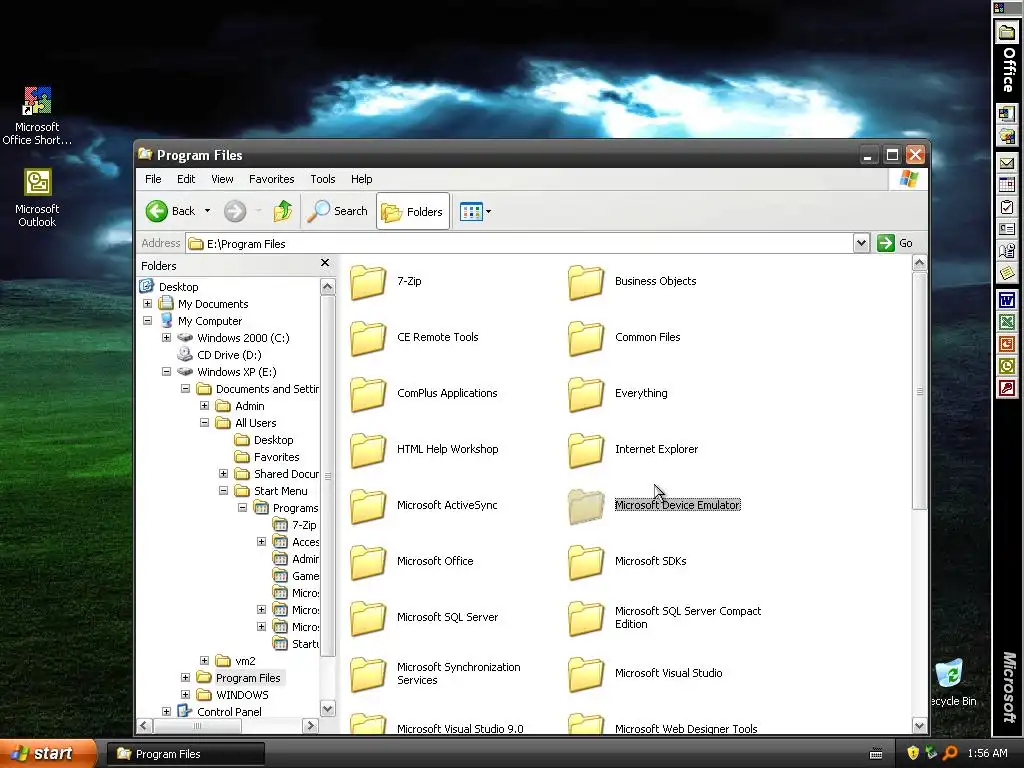Image resolution: width=1024 pixels, height=768 pixels.
Task: Open the Favorites menu
Action: pos(271,179)
